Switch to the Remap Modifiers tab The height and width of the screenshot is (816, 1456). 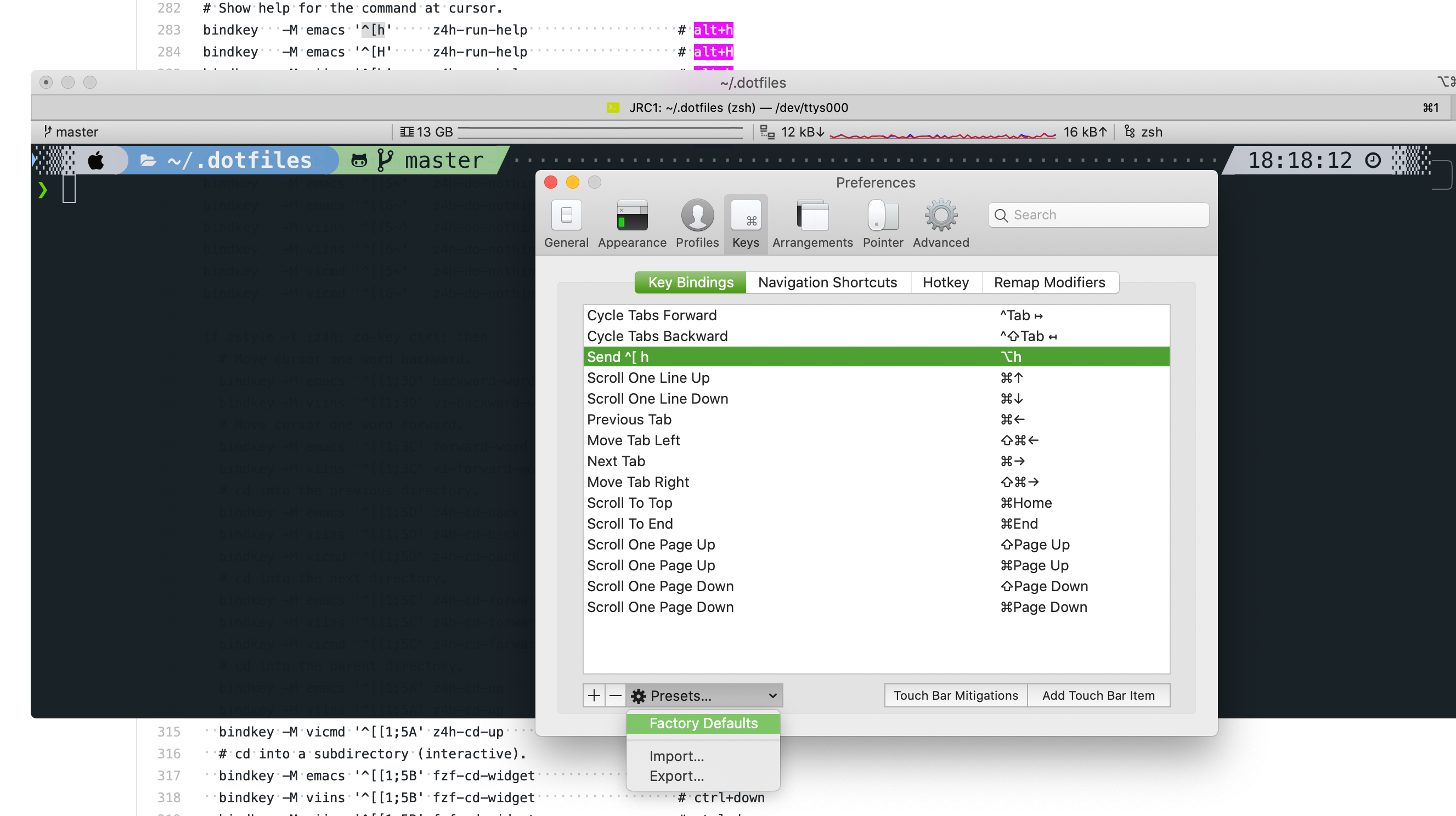(1050, 282)
